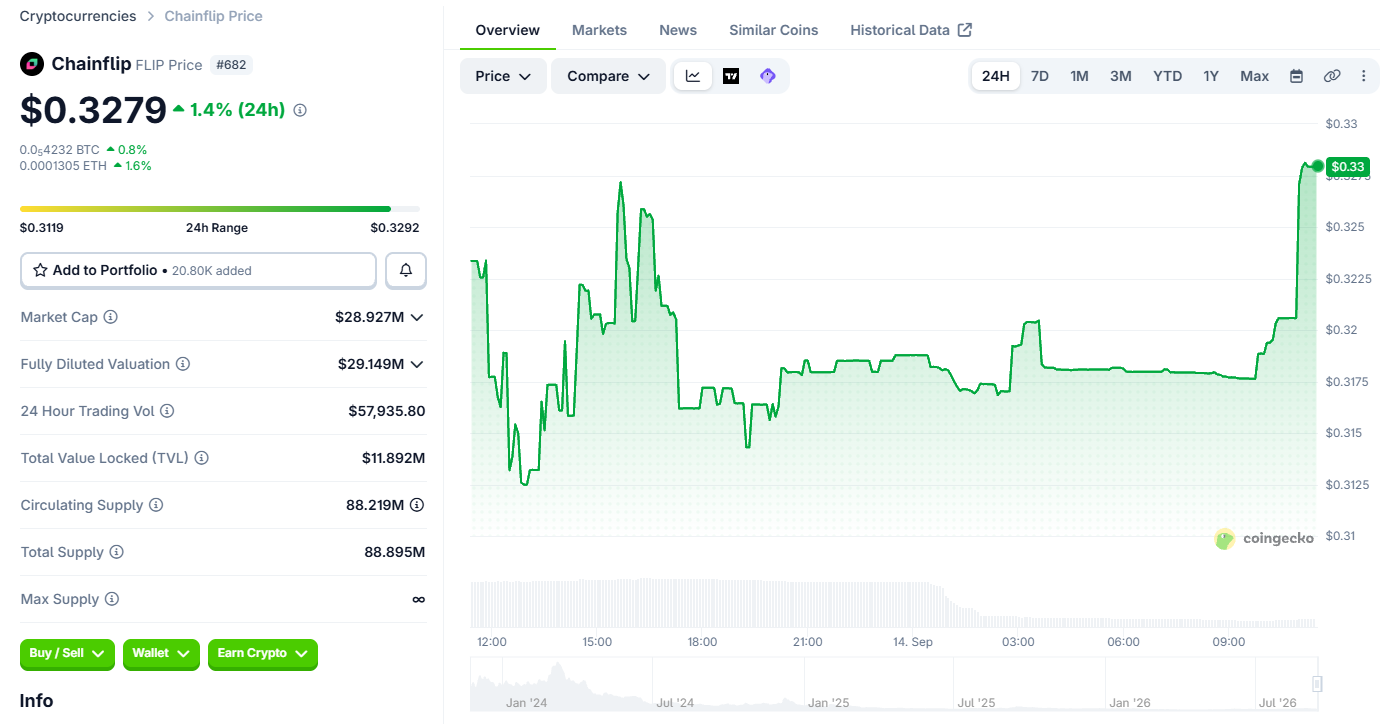Click the 24 Hour Trading Vol info icon
This screenshot has width=1383, height=724.
pyautogui.click(x=167, y=411)
